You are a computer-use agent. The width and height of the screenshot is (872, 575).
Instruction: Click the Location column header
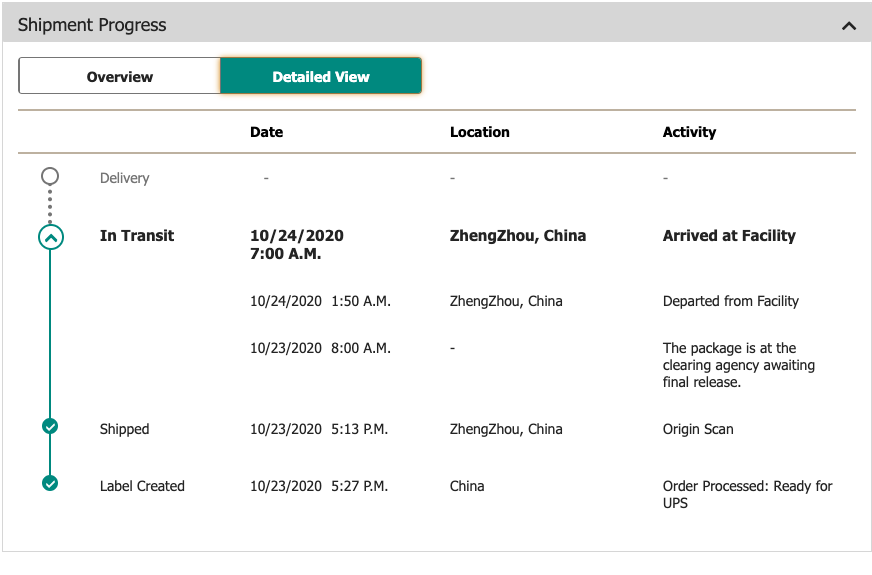click(479, 132)
